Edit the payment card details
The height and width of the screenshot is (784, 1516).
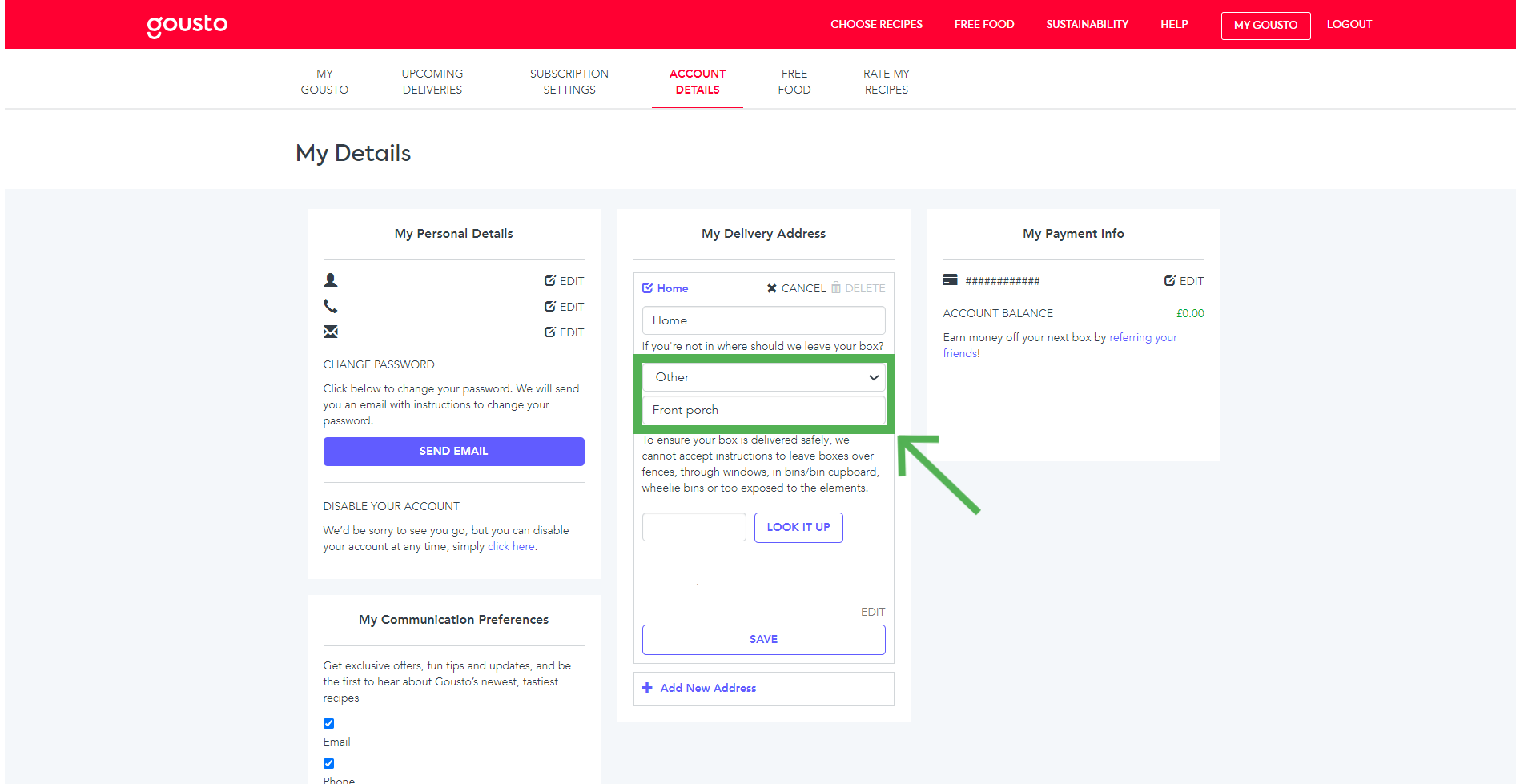[1184, 281]
